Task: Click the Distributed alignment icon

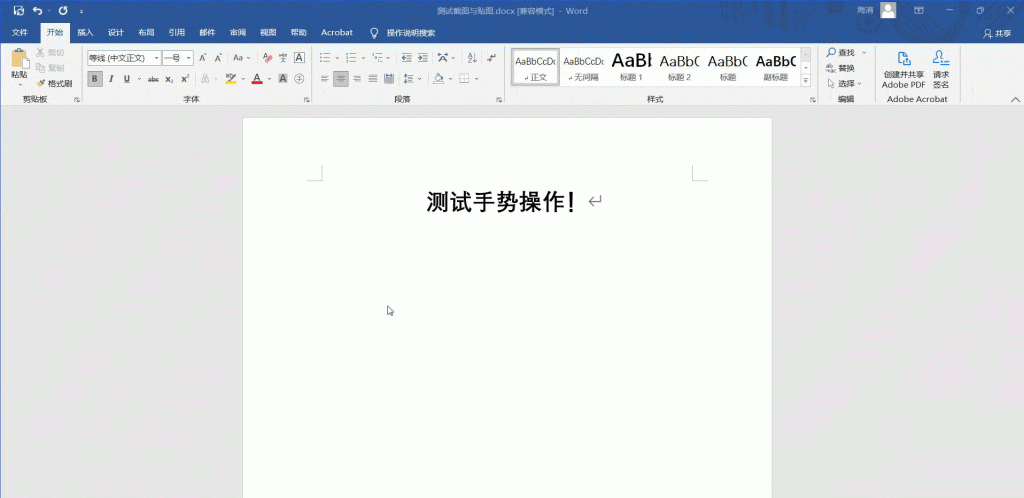Action: click(x=389, y=79)
